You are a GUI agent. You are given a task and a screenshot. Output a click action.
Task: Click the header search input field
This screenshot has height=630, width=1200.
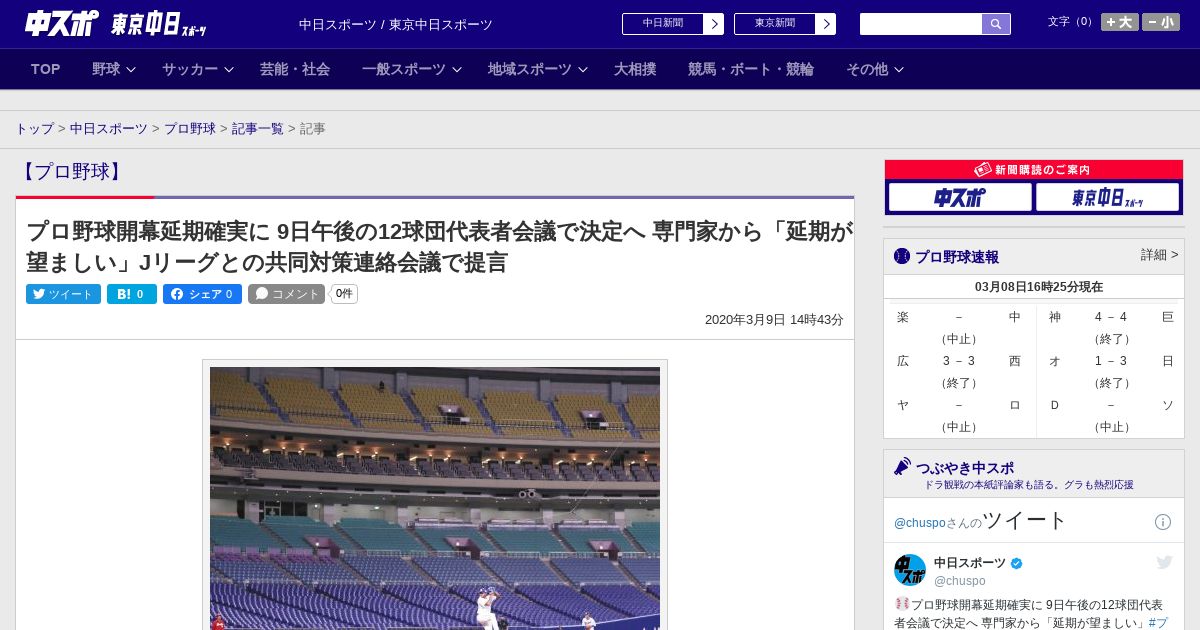click(x=921, y=24)
